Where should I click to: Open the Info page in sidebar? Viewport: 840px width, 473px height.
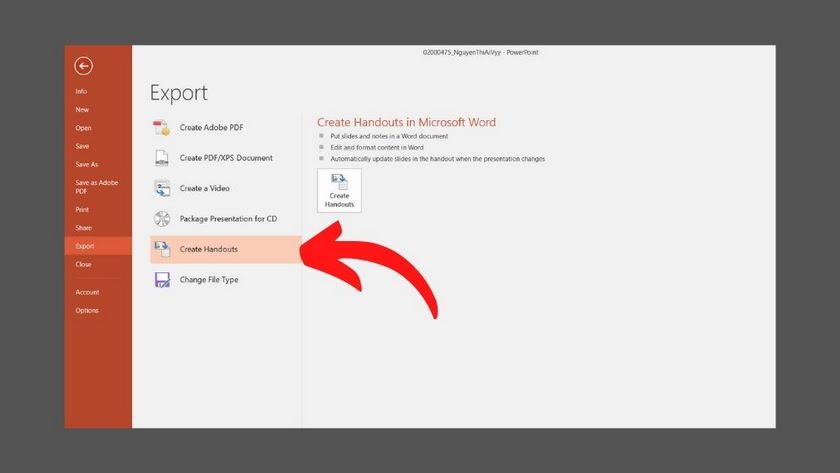81,91
